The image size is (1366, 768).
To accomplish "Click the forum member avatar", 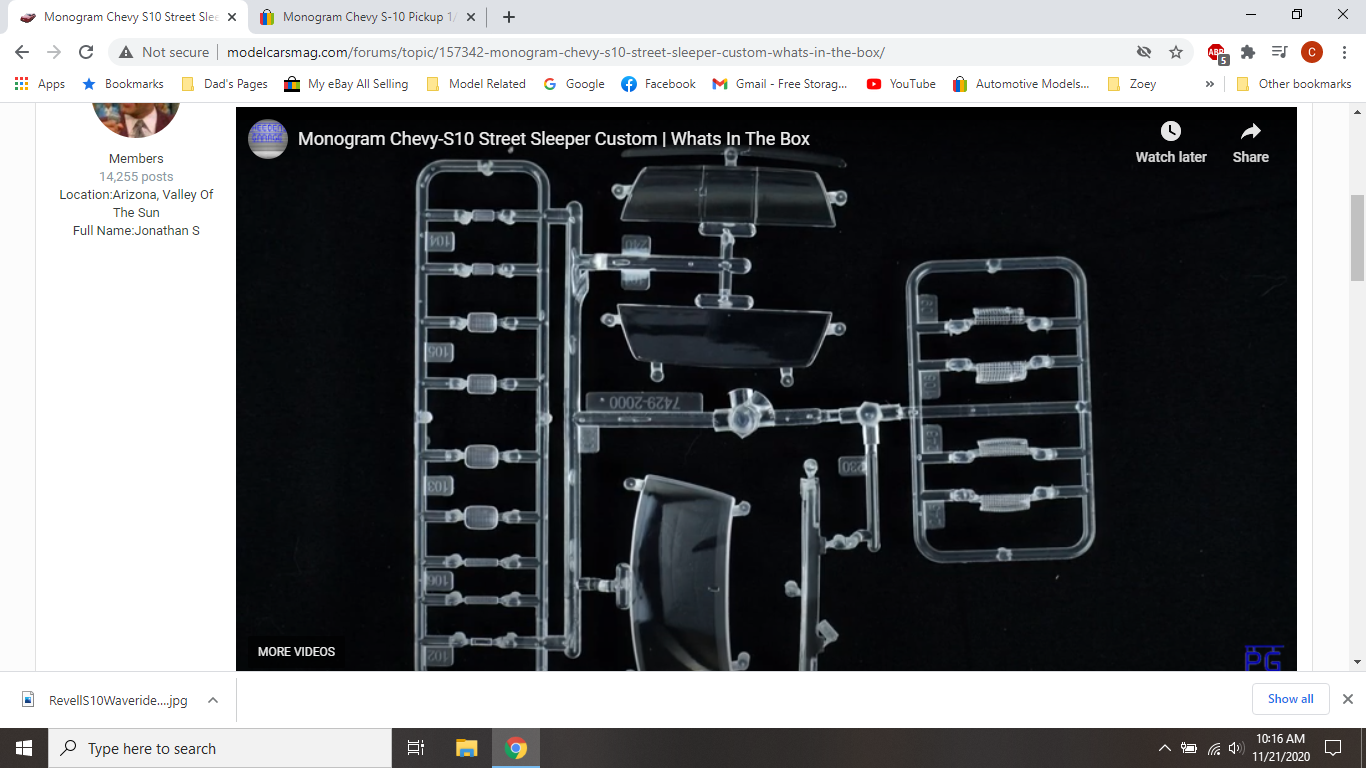I will [136, 119].
